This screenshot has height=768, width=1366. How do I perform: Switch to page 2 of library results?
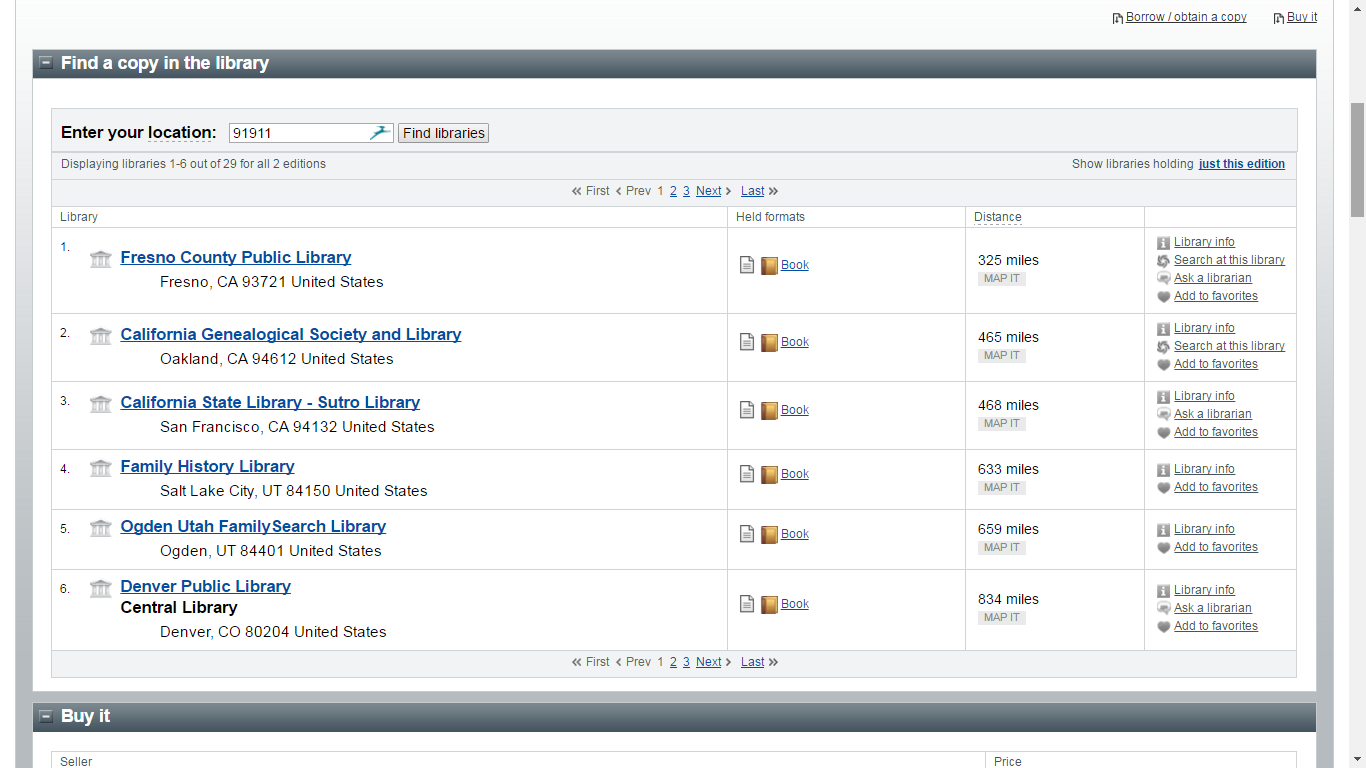(x=673, y=190)
